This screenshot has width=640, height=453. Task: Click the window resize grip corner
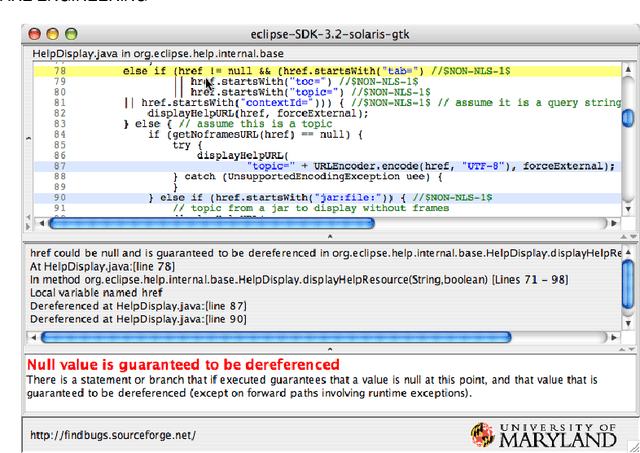633,447
